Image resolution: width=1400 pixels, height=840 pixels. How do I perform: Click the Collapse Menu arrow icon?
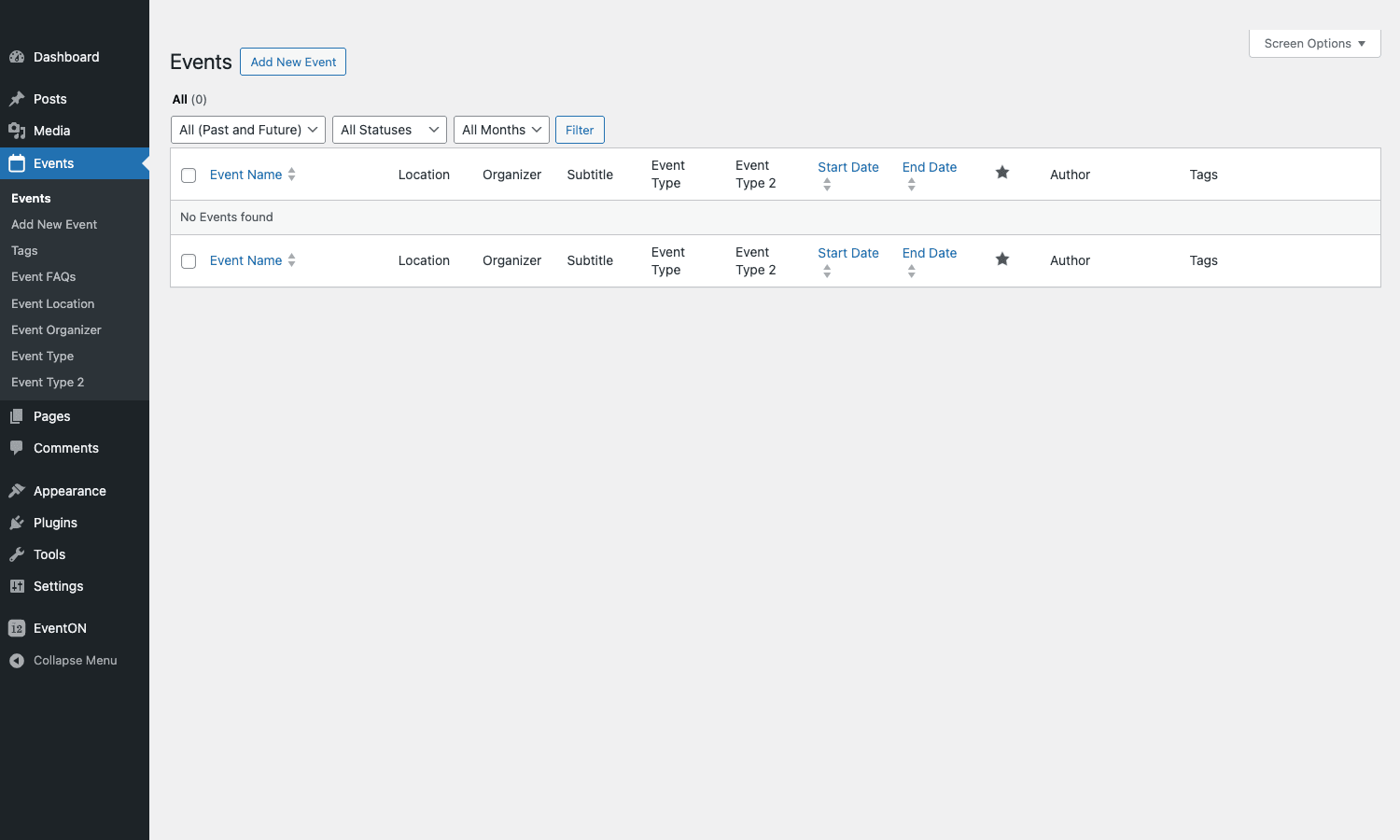[x=17, y=660]
